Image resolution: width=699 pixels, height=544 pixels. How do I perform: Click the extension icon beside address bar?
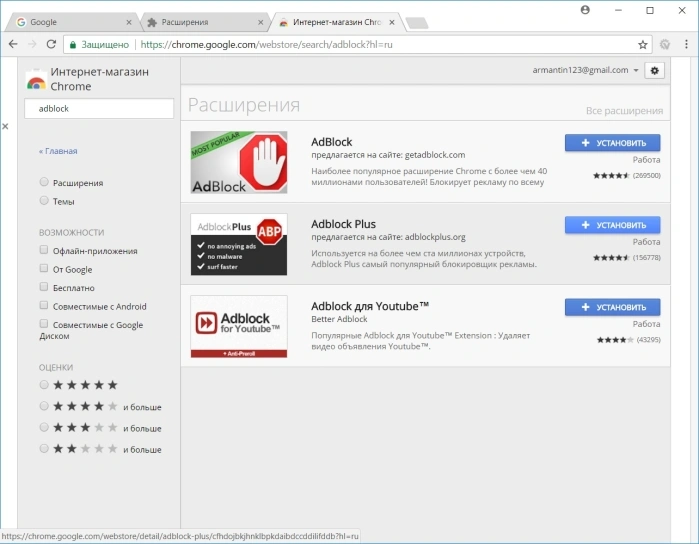(665, 45)
